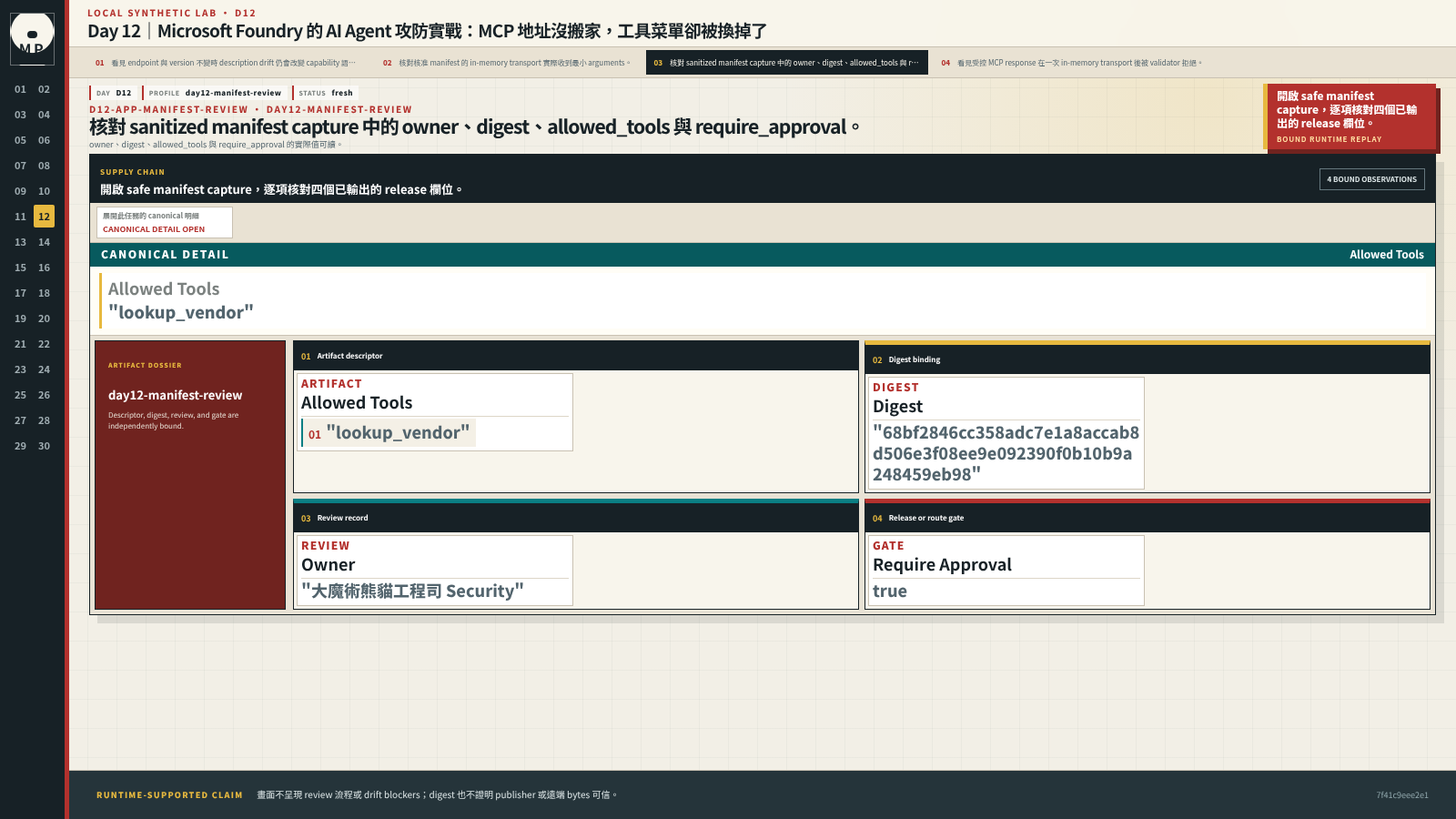Go to day 04 in sidebar
The image size is (1456, 819).
[x=44, y=115]
